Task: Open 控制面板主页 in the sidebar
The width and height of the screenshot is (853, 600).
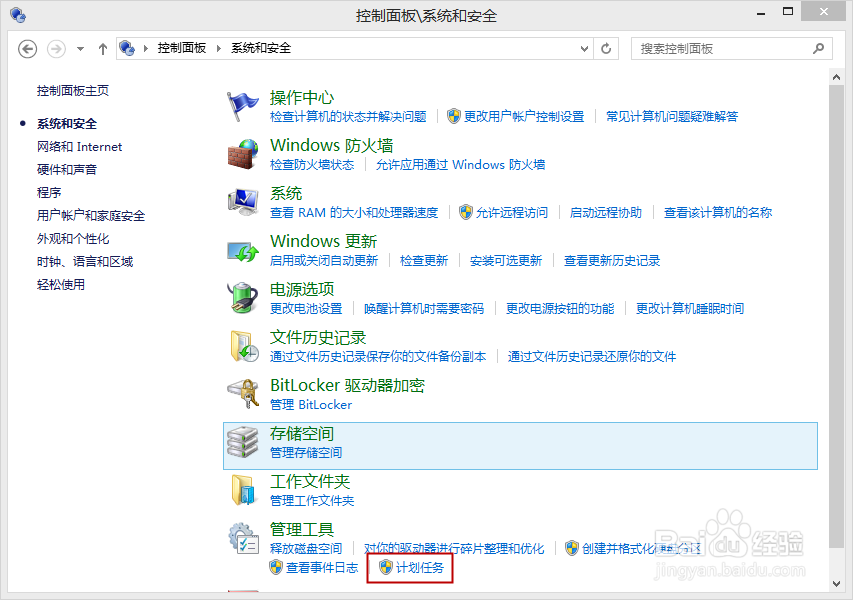Action: pyautogui.click(x=73, y=91)
